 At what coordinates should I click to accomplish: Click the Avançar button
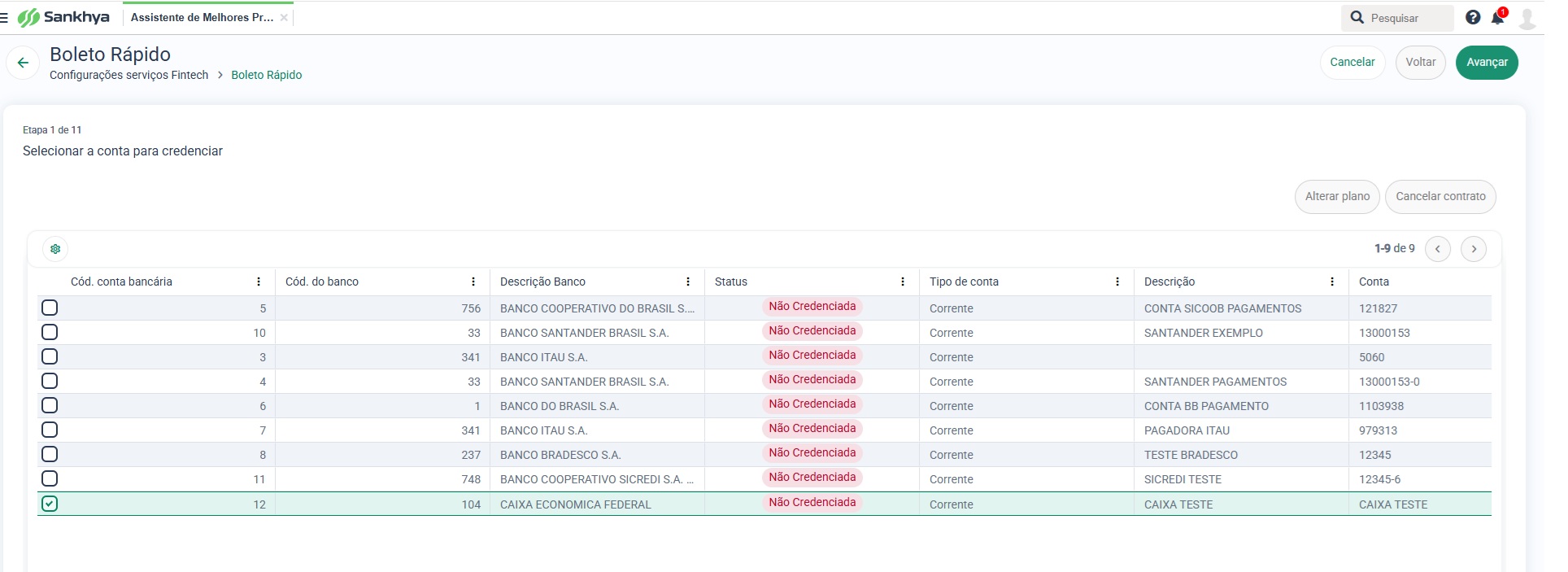tap(1487, 62)
